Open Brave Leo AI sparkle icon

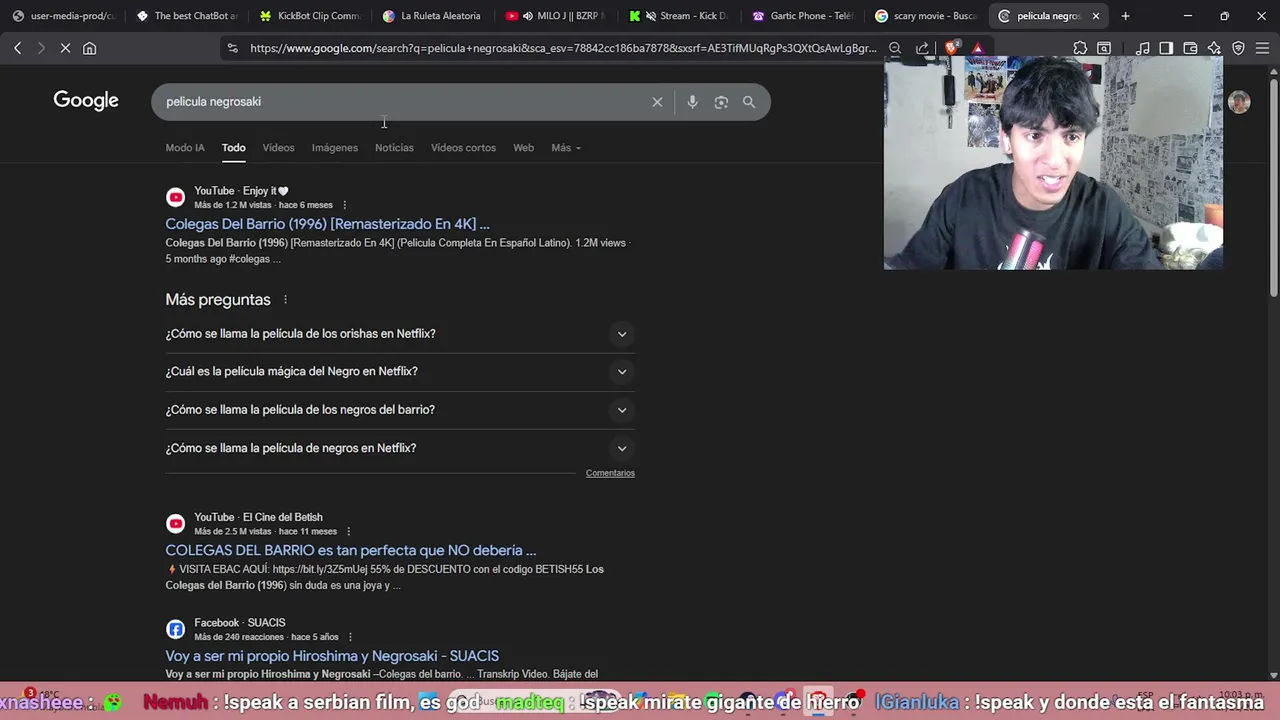tap(1214, 48)
